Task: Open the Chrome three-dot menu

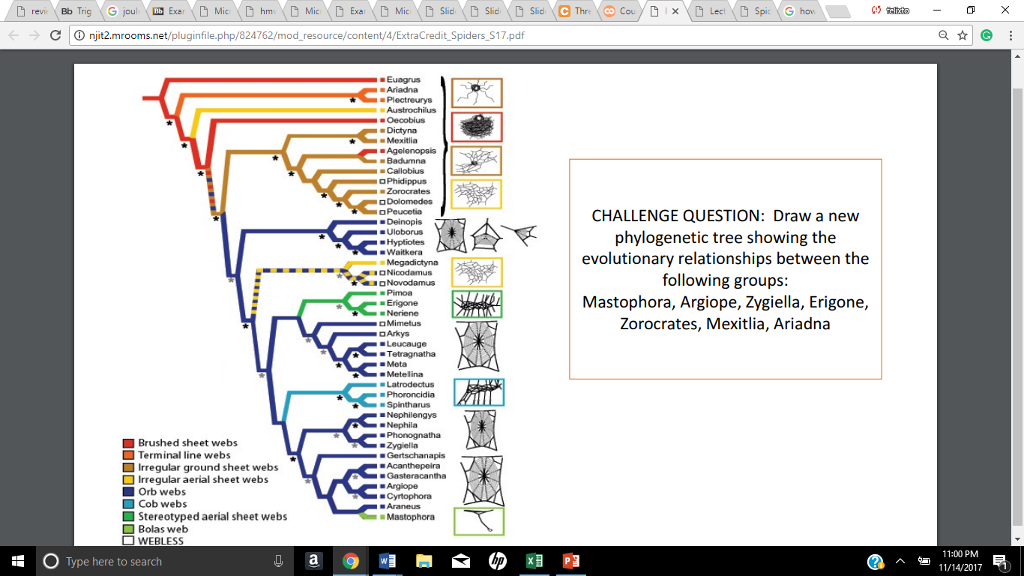Action: pyautogui.click(x=1008, y=35)
